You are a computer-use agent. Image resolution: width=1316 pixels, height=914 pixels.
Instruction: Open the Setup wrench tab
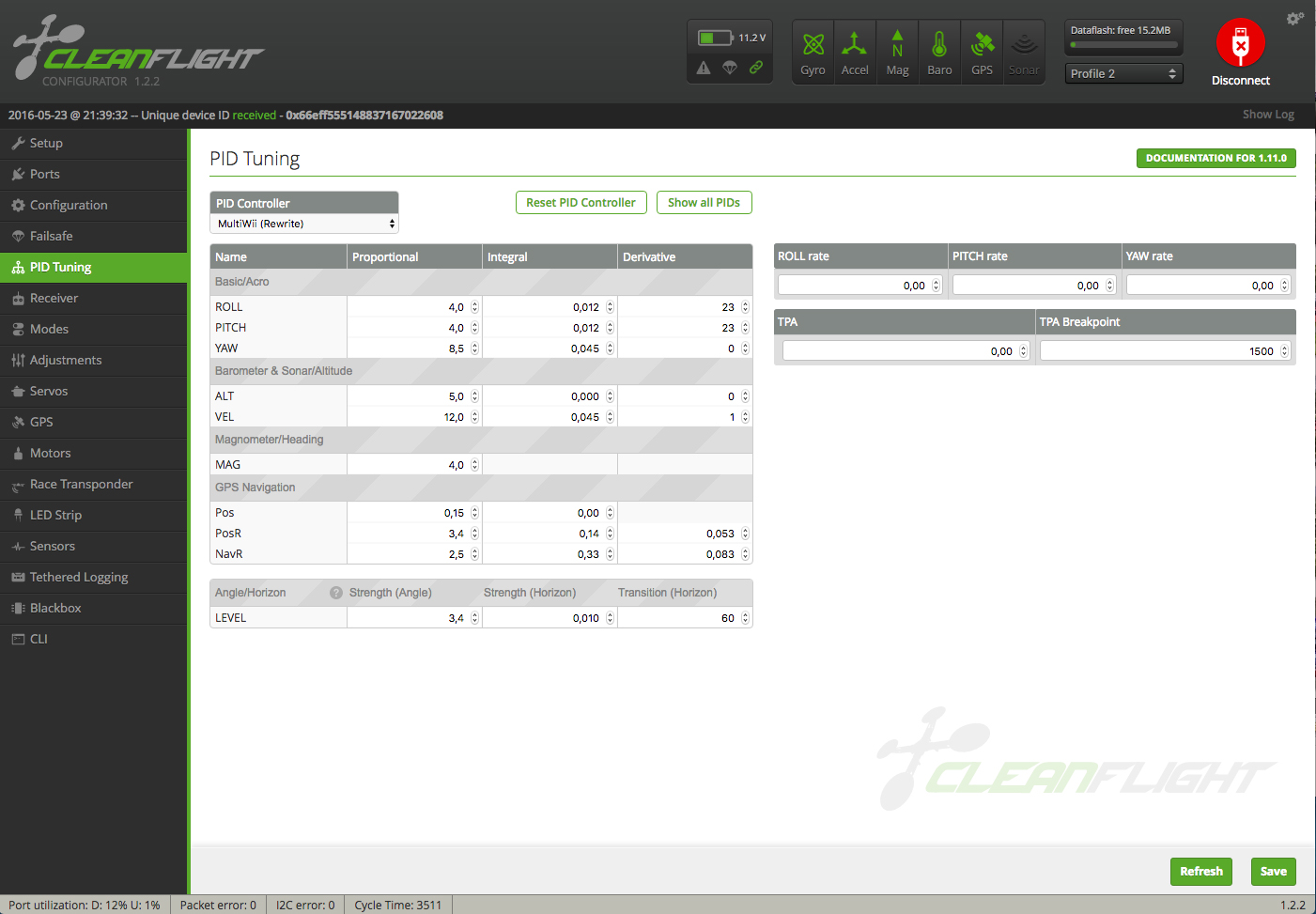tap(94, 143)
